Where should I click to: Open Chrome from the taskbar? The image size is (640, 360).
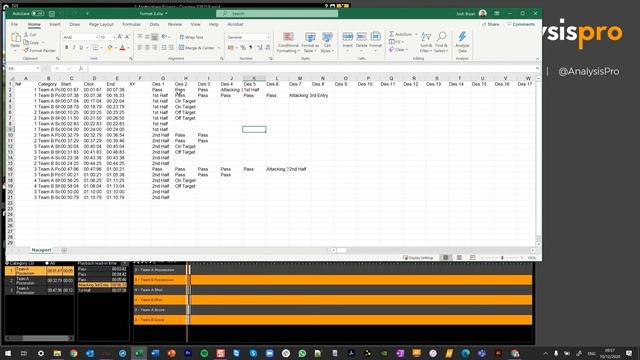(x=73, y=353)
